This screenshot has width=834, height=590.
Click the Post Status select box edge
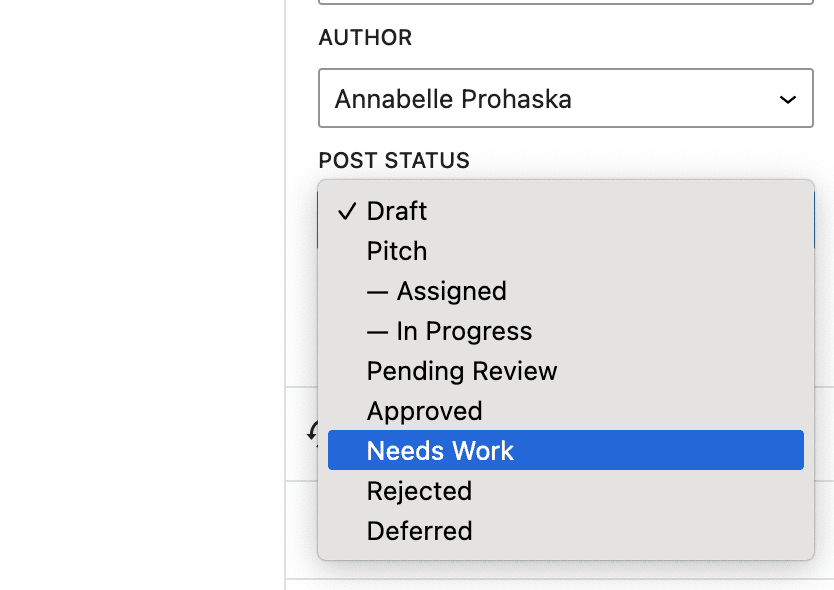click(810, 218)
